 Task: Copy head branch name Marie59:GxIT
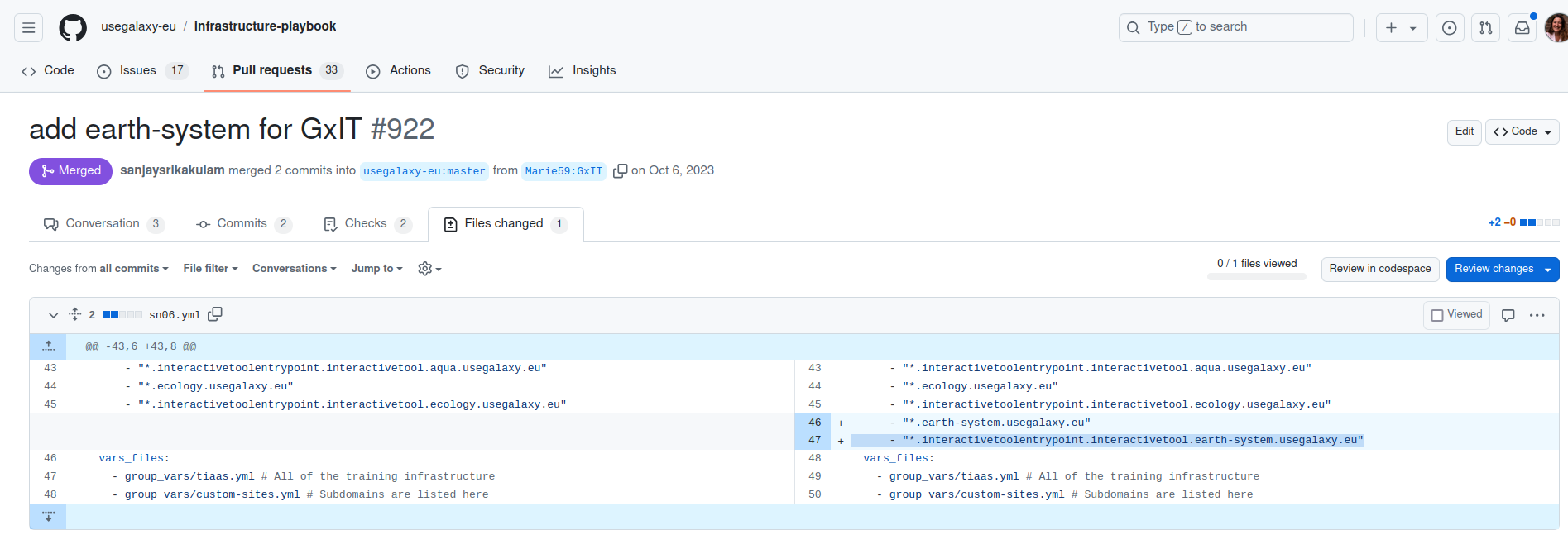(620, 171)
